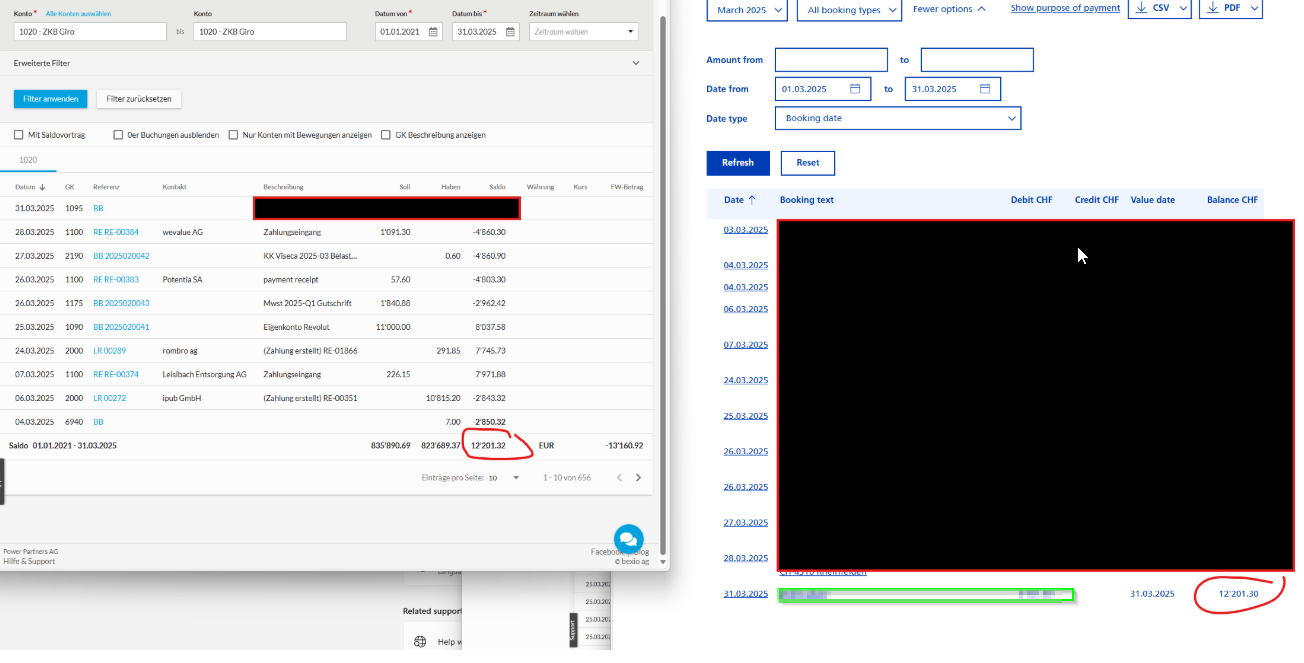Image resolution: width=1304 pixels, height=663 pixels.
Task: Go to previous page of ledger entries
Action: [x=619, y=478]
